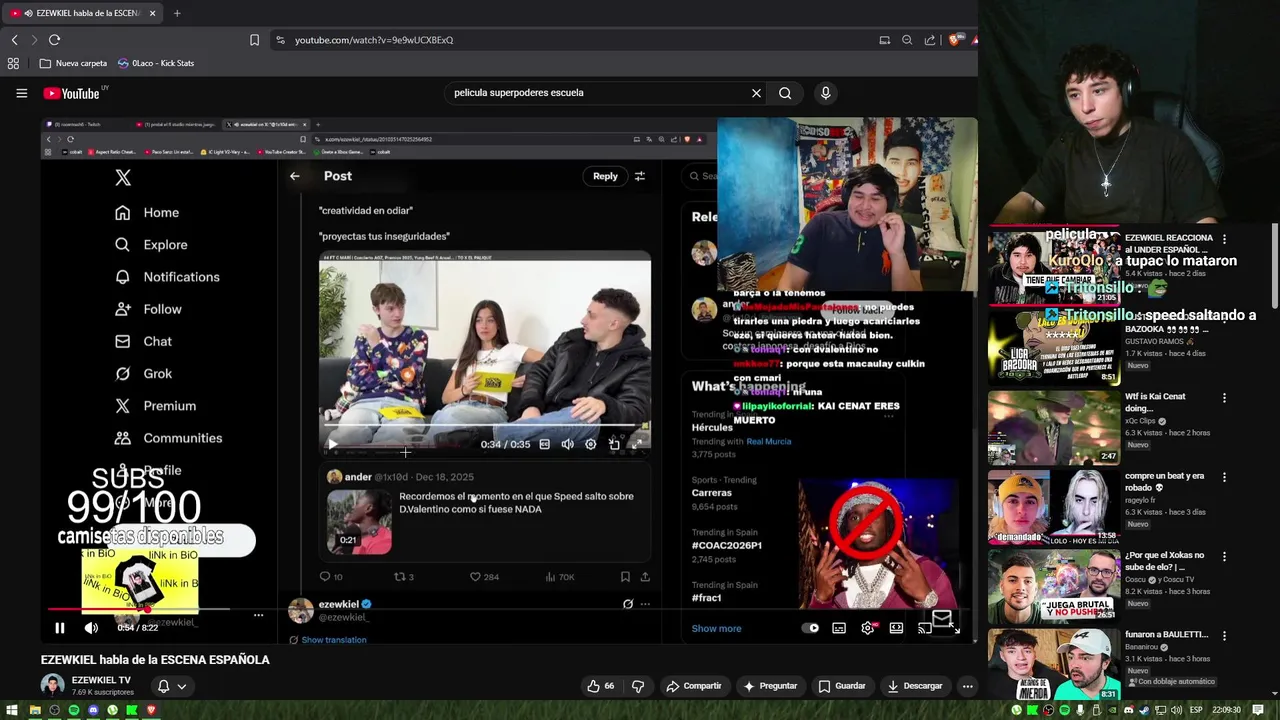Open EZEWKIEL TV channel name link

click(x=101, y=680)
